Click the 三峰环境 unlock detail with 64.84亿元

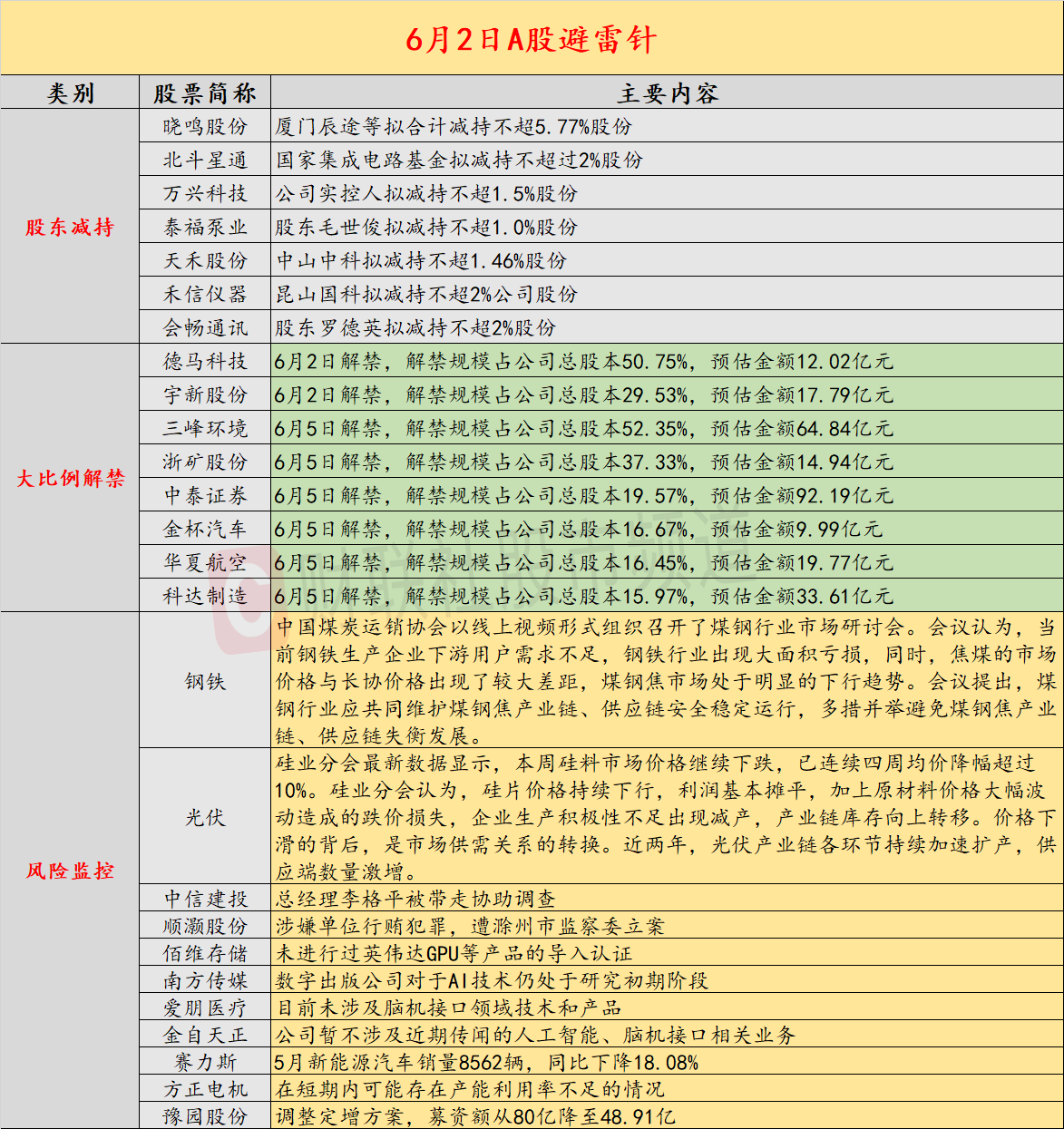click(583, 428)
